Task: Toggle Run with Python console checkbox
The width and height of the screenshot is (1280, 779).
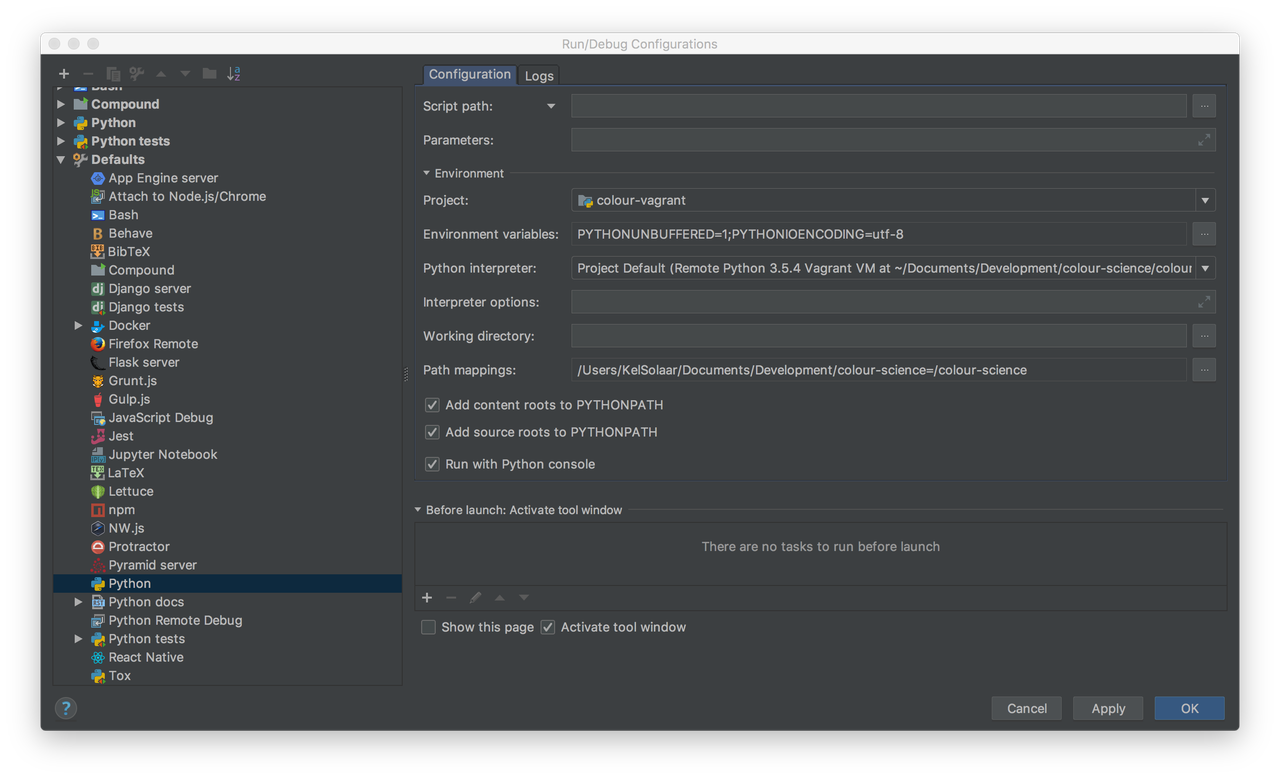Action: (x=432, y=464)
